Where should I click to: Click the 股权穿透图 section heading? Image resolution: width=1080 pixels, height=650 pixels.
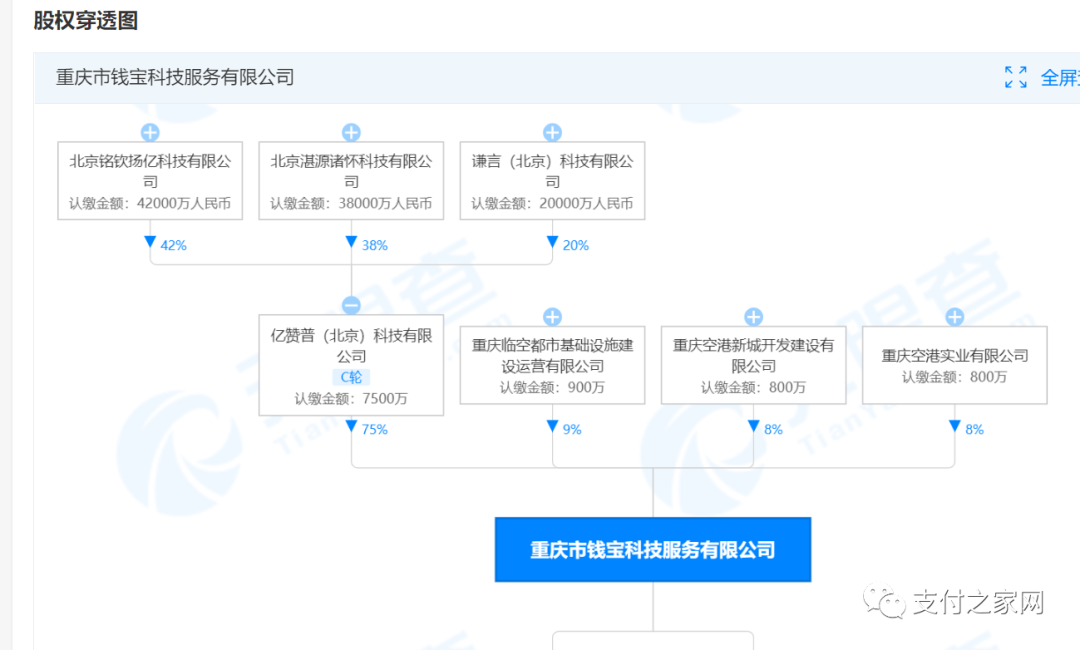tap(85, 20)
